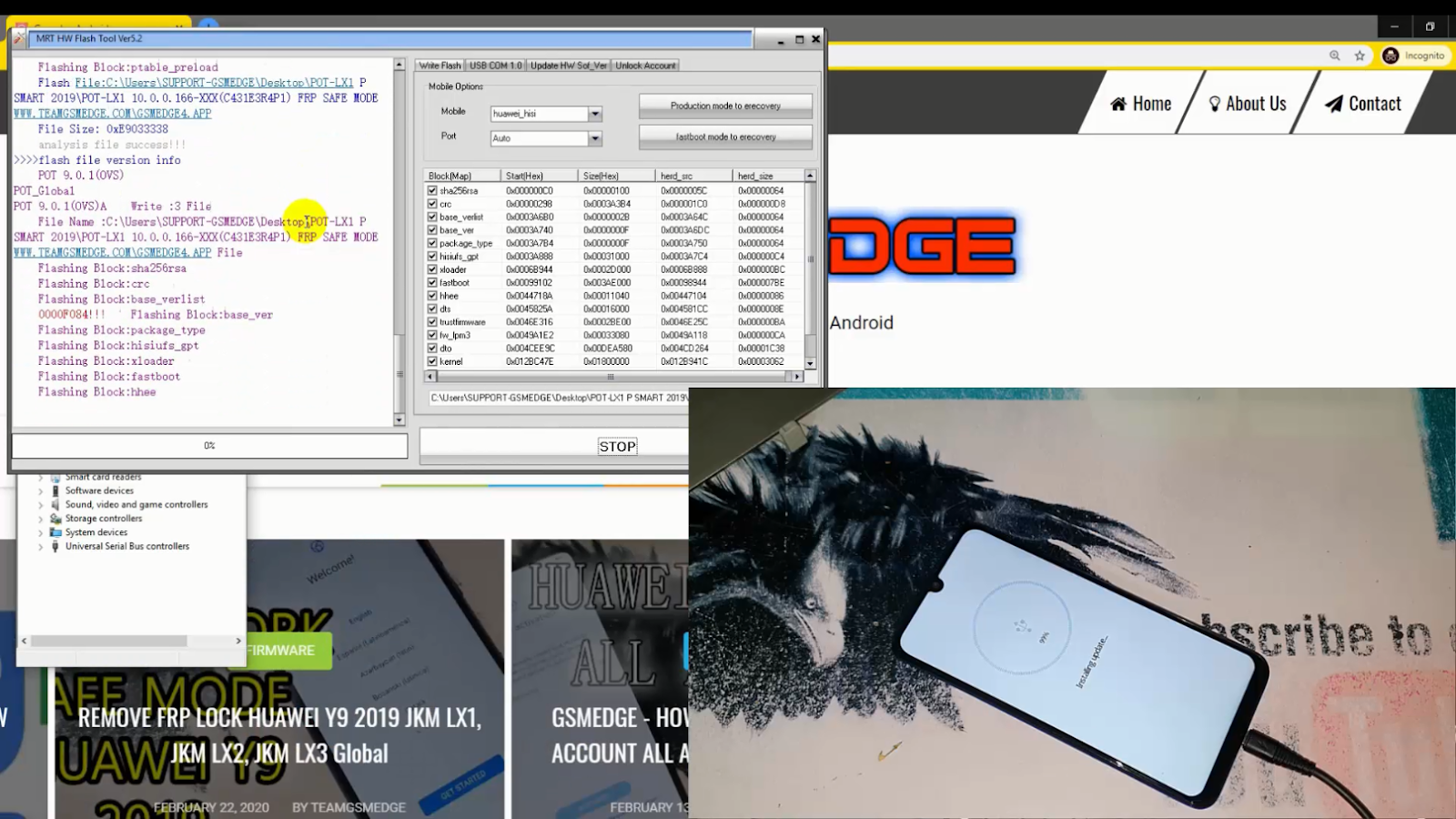The image size is (1456, 819).
Task: Switch to the Write Flash tab
Action: click(440, 66)
